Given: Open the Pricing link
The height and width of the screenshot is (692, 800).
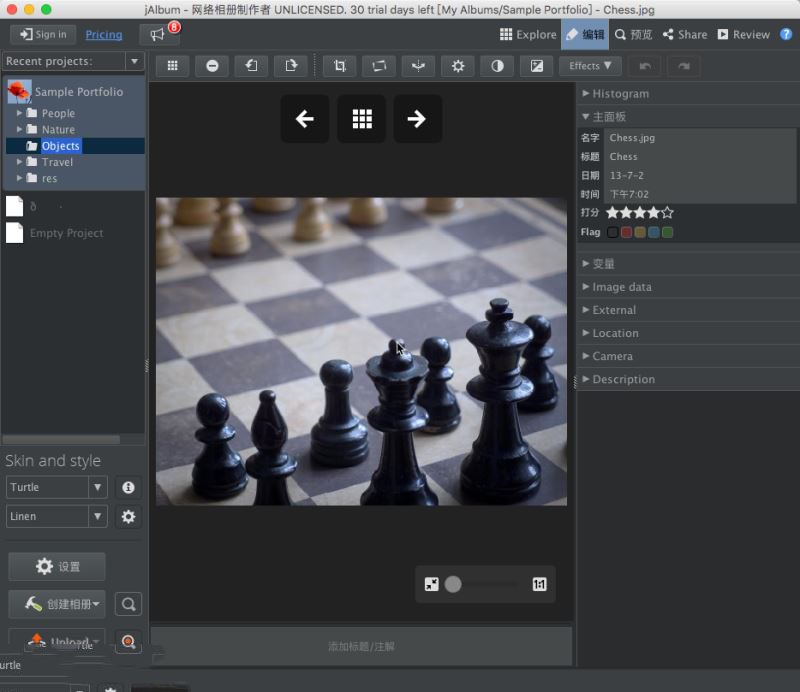Looking at the screenshot, I should pyautogui.click(x=104, y=35).
